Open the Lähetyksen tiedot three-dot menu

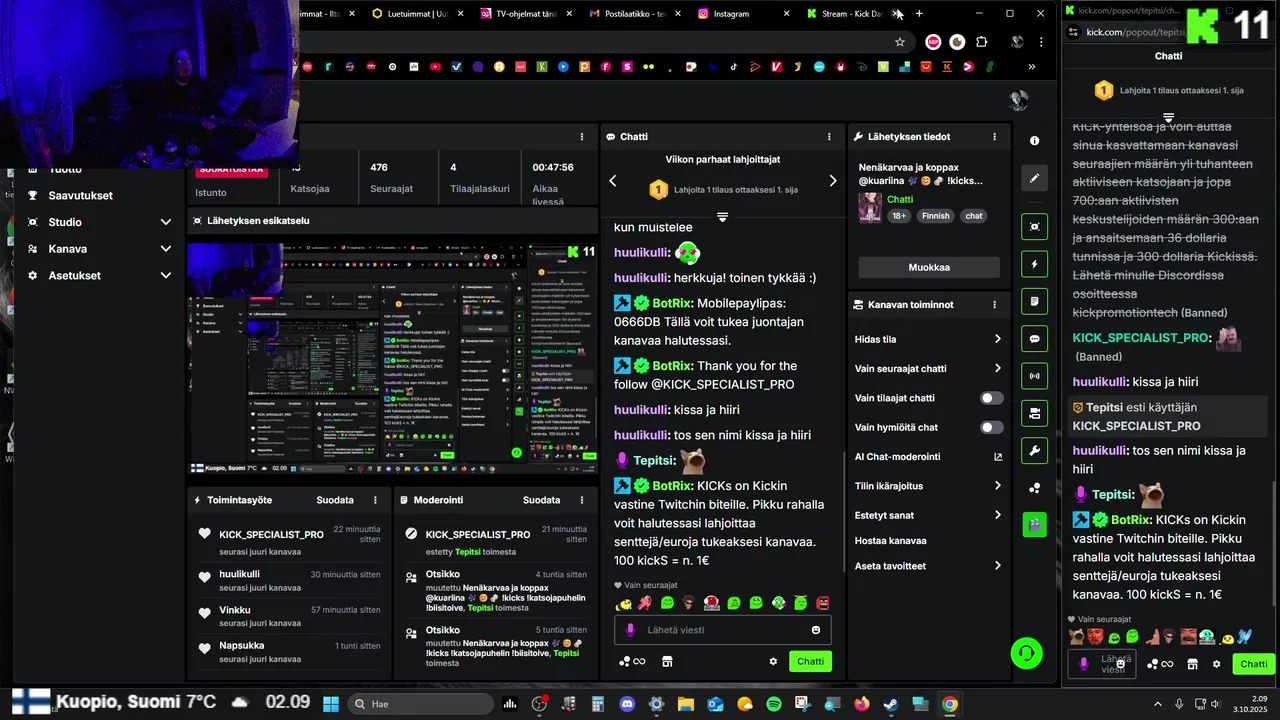coord(994,137)
